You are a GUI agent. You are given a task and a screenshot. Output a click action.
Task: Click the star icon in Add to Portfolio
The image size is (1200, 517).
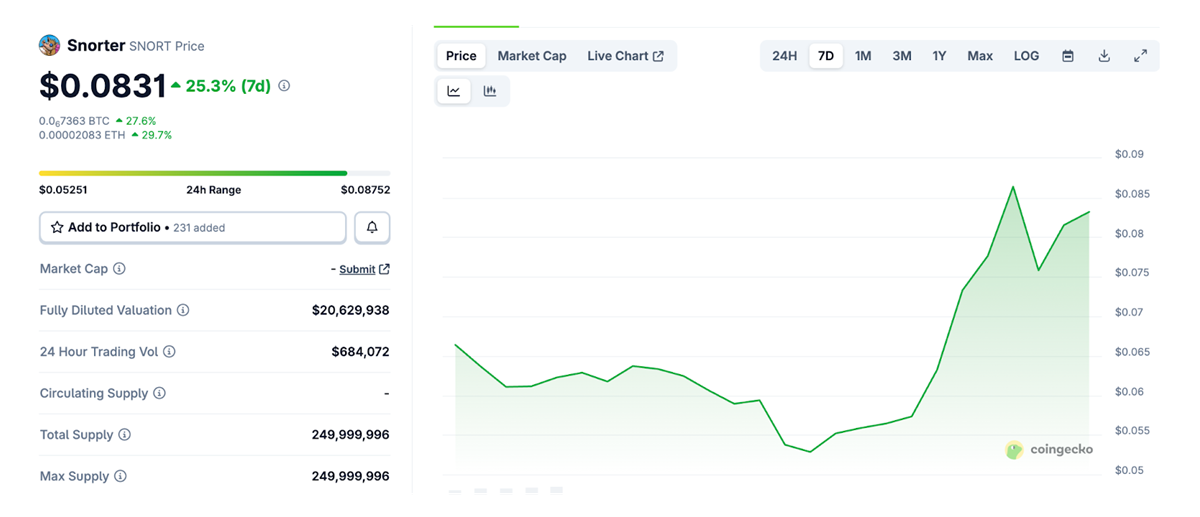[x=57, y=228]
